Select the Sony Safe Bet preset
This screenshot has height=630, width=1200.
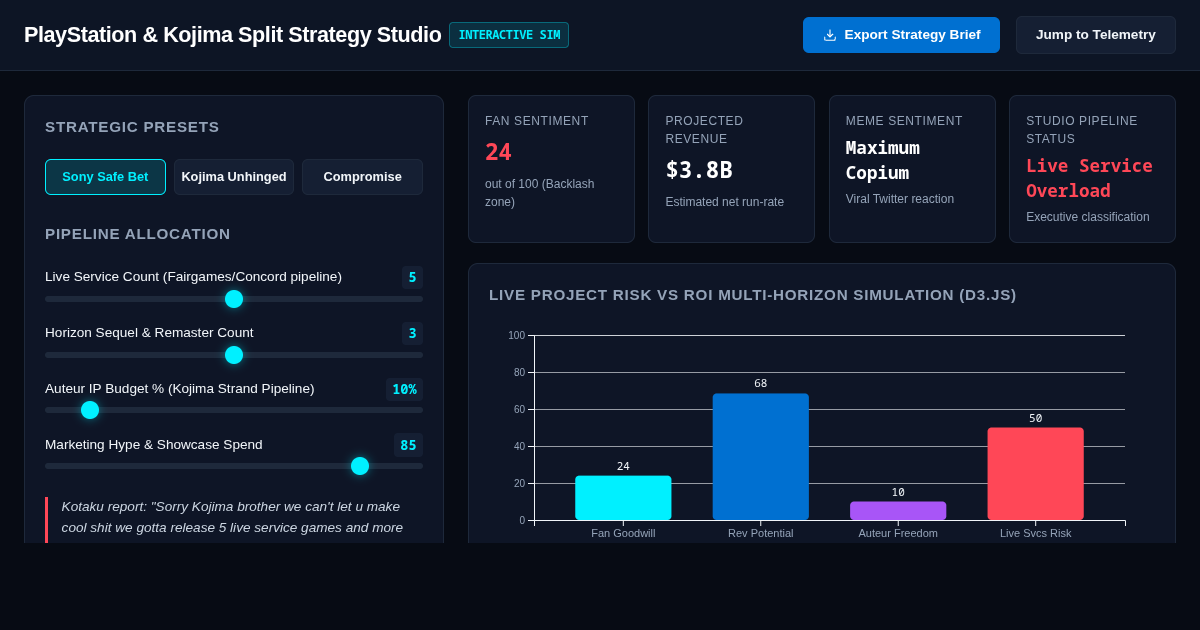tap(105, 177)
